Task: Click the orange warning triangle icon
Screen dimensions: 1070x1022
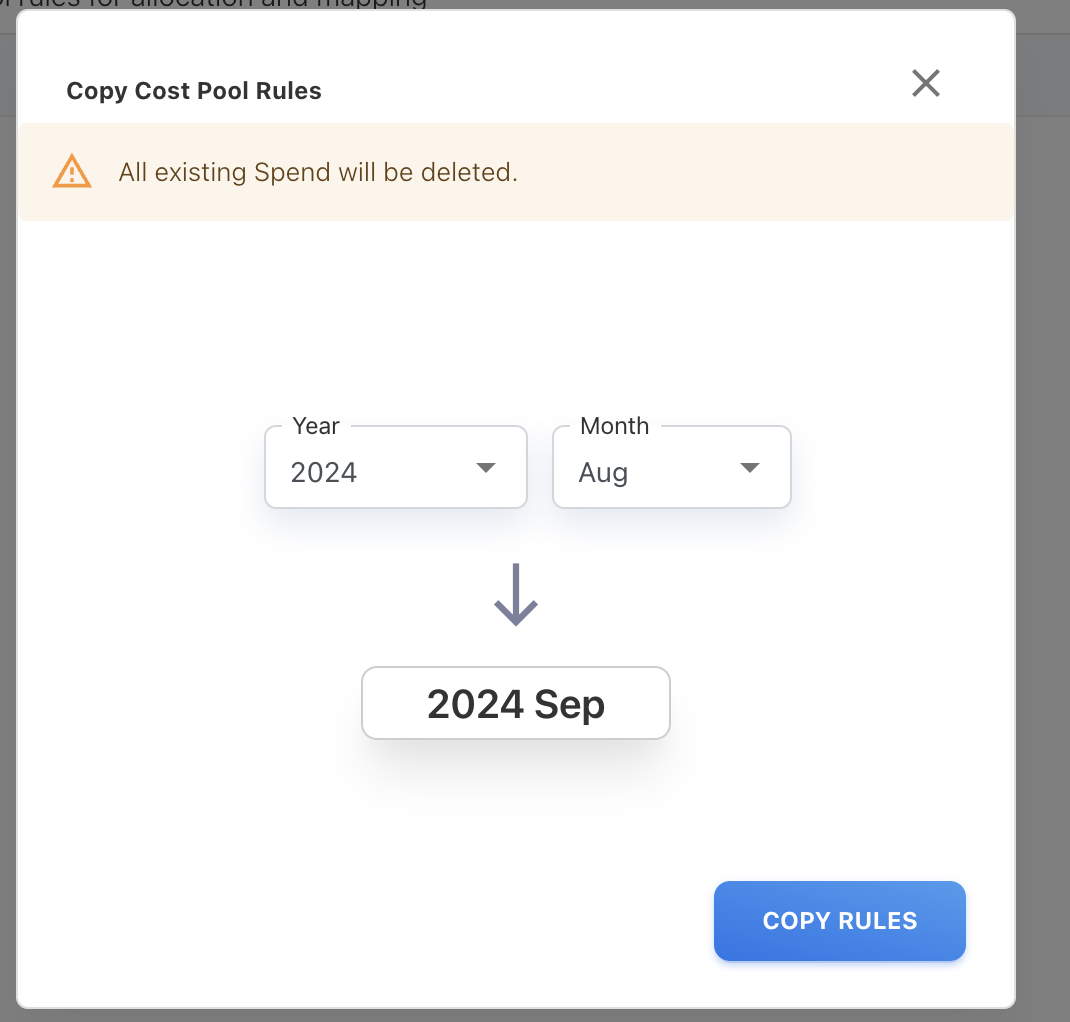Action: pyautogui.click(x=72, y=172)
